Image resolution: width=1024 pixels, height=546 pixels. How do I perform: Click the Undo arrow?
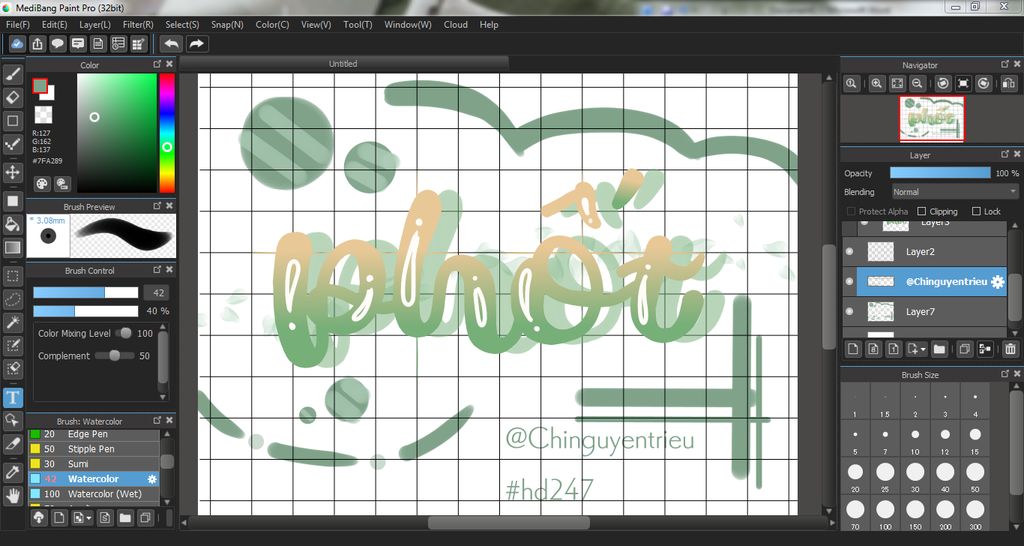point(172,44)
